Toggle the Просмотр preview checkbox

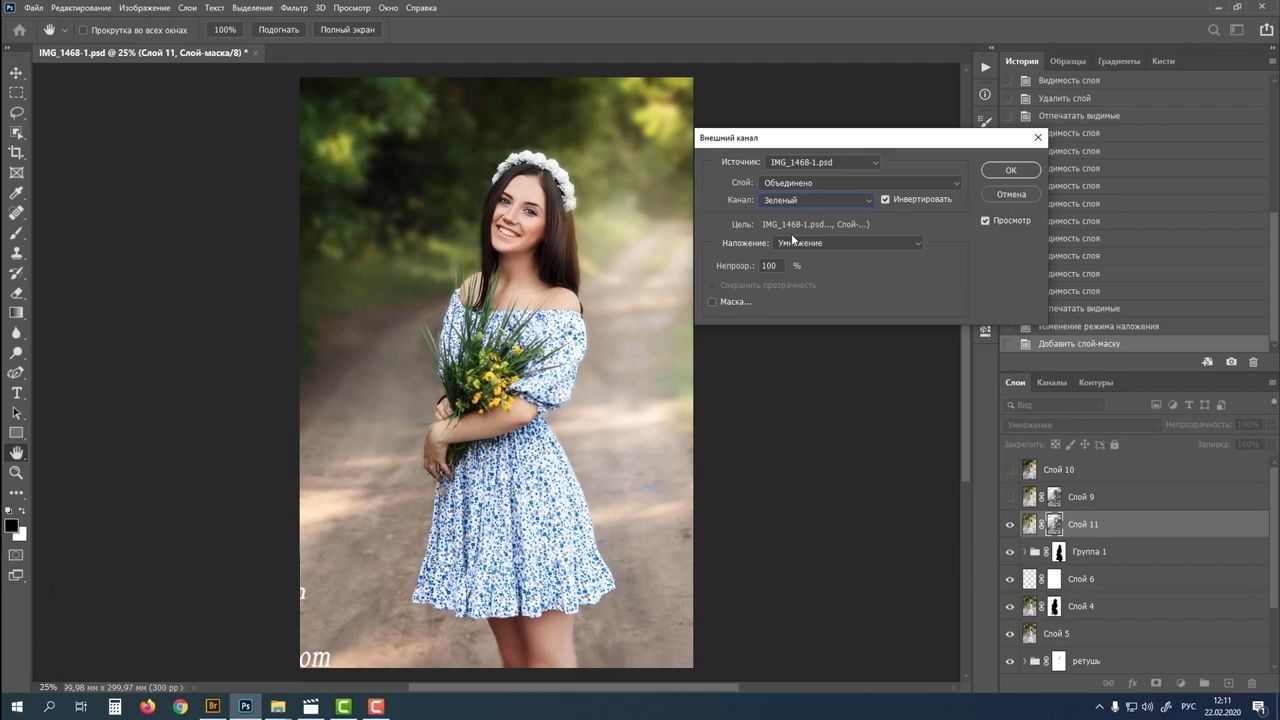point(985,220)
